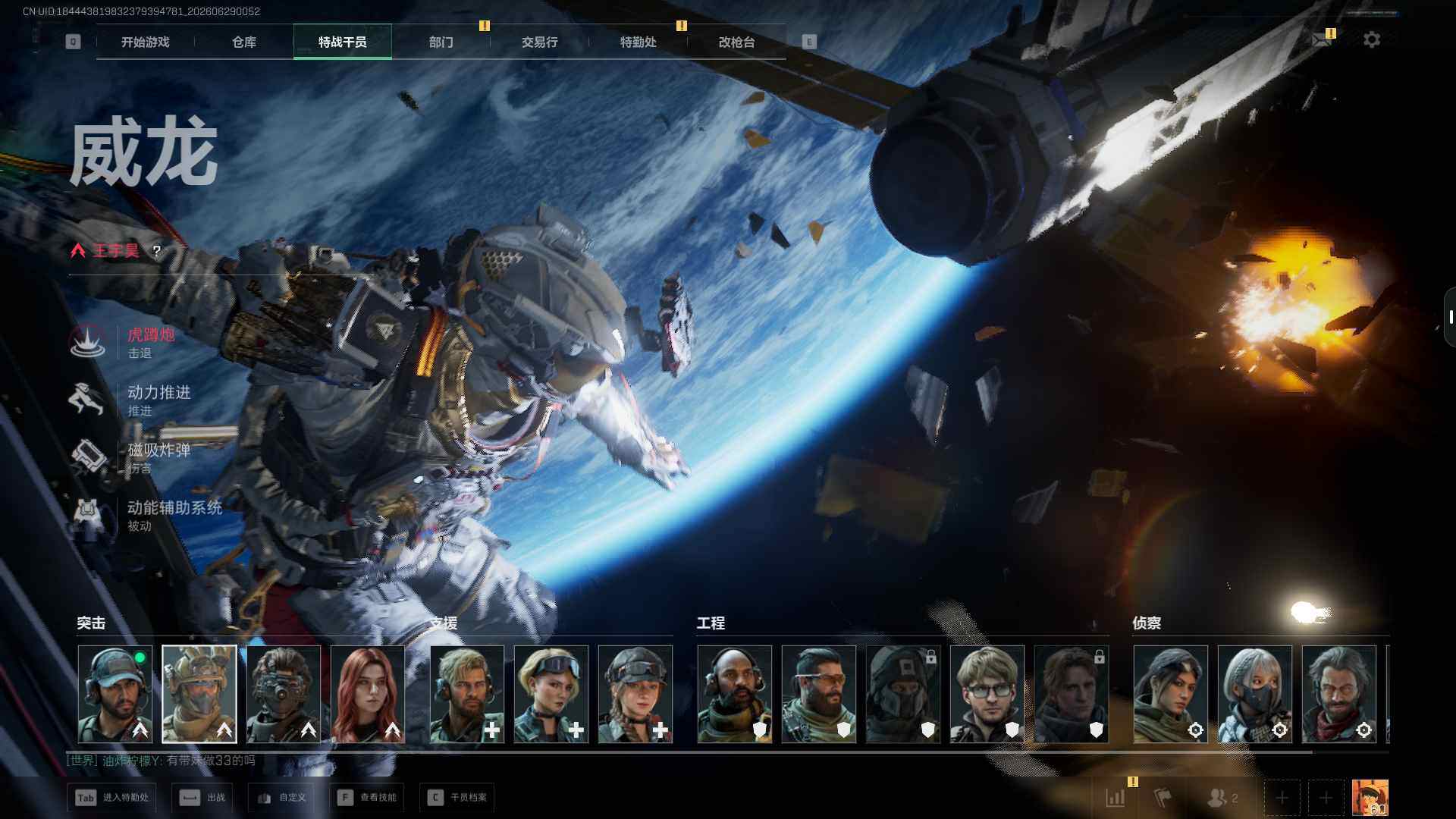Pick the gray-bearded recon operator with red scarf

1339,694
